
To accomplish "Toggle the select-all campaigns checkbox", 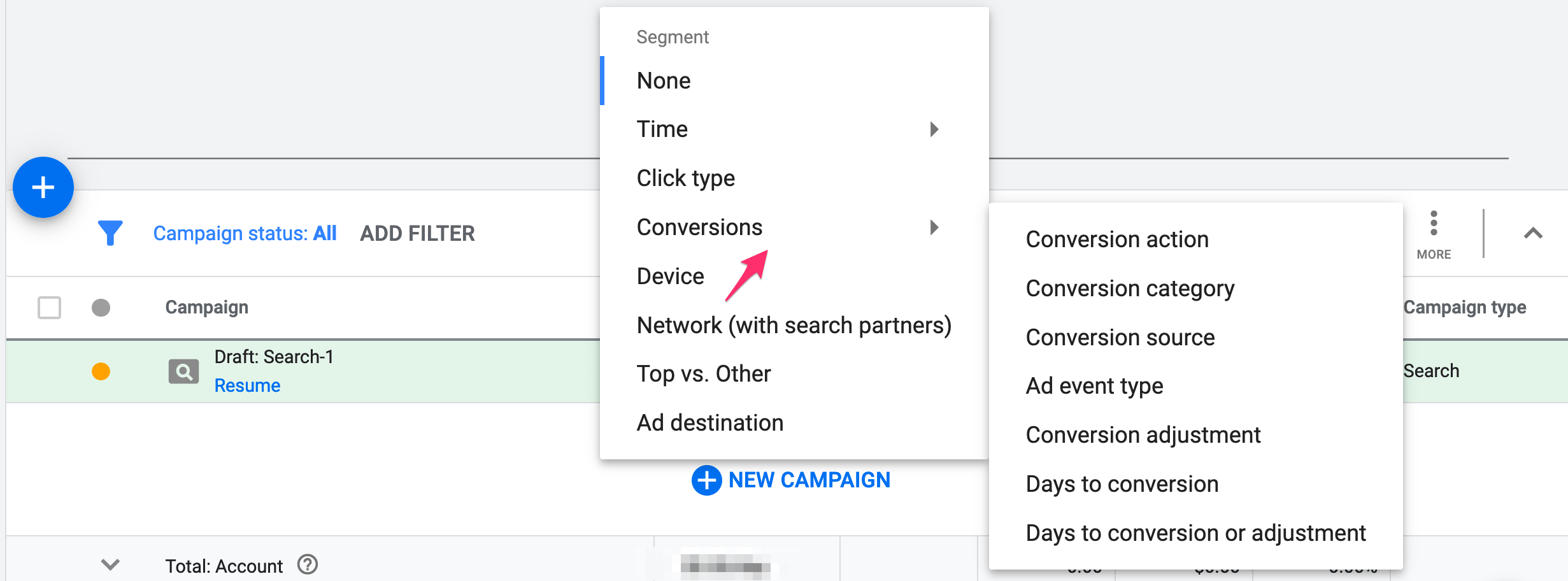I will 49,308.
